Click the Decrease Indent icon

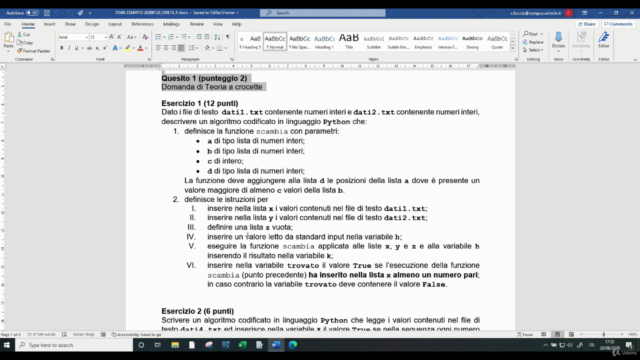tap(199, 37)
